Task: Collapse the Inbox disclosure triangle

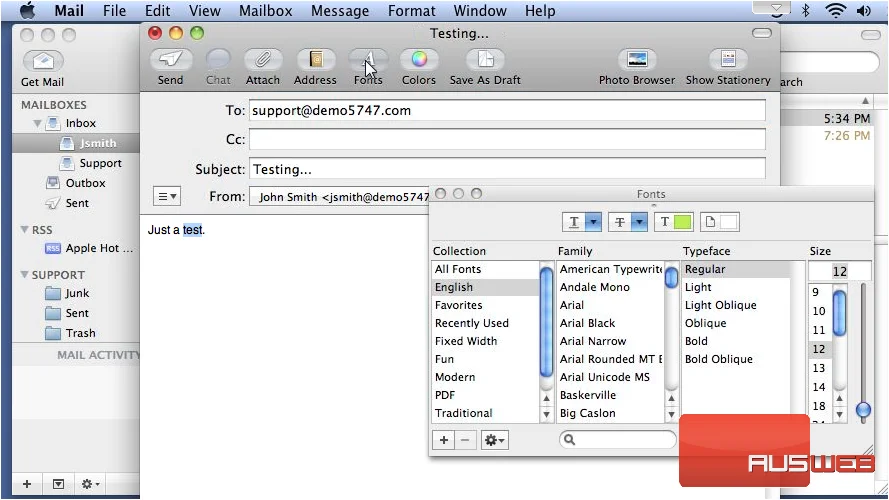Action: tap(37, 123)
